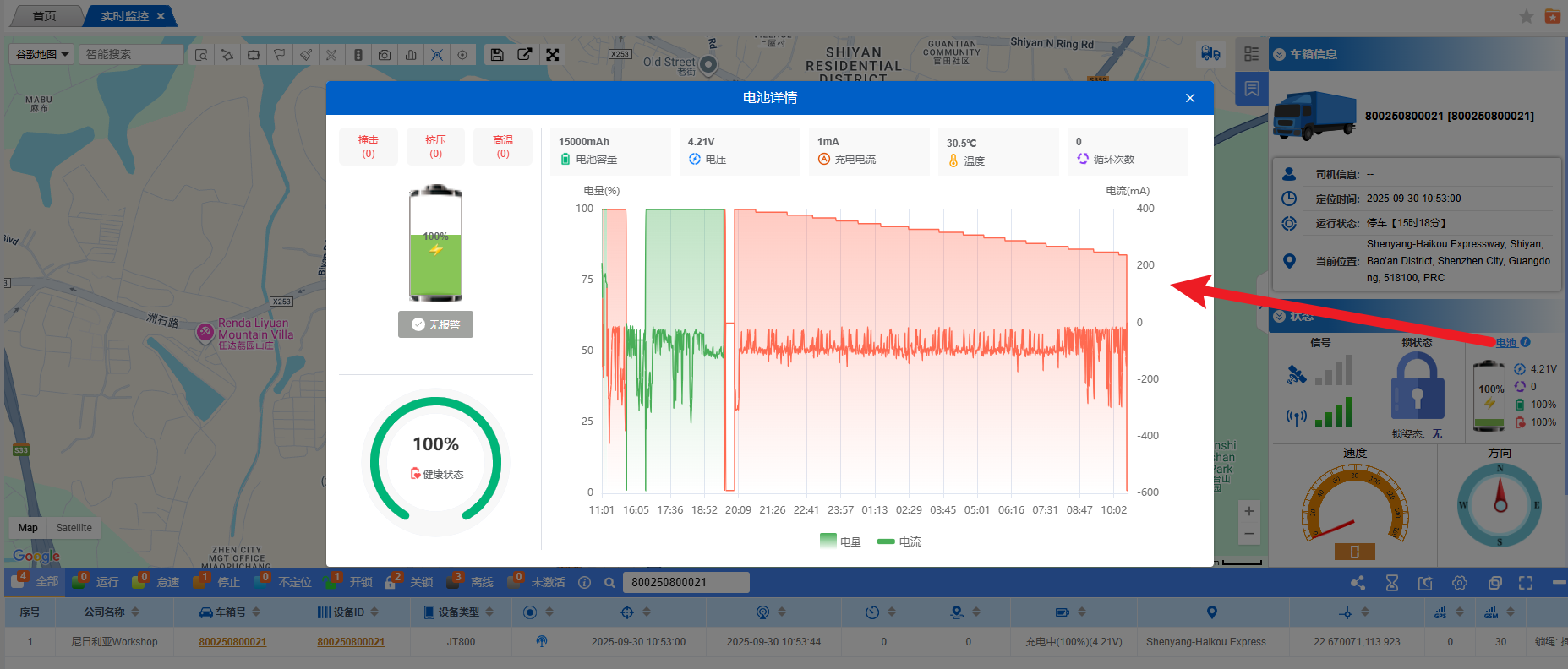
Task: Switch to the 首页 tab
Action: click(44, 16)
